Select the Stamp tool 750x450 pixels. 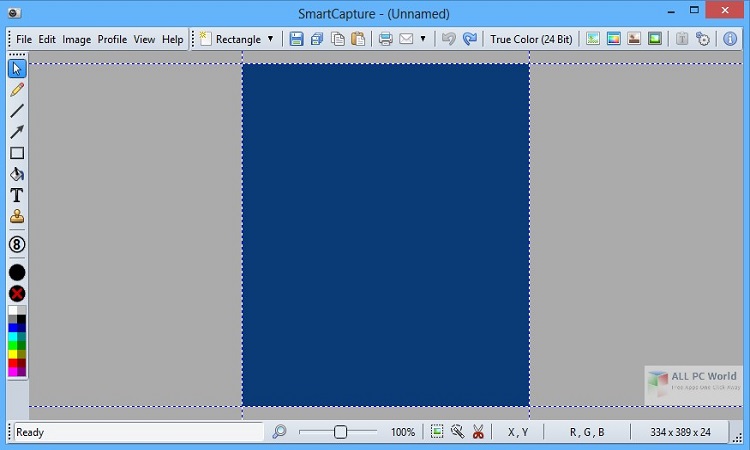click(17, 216)
